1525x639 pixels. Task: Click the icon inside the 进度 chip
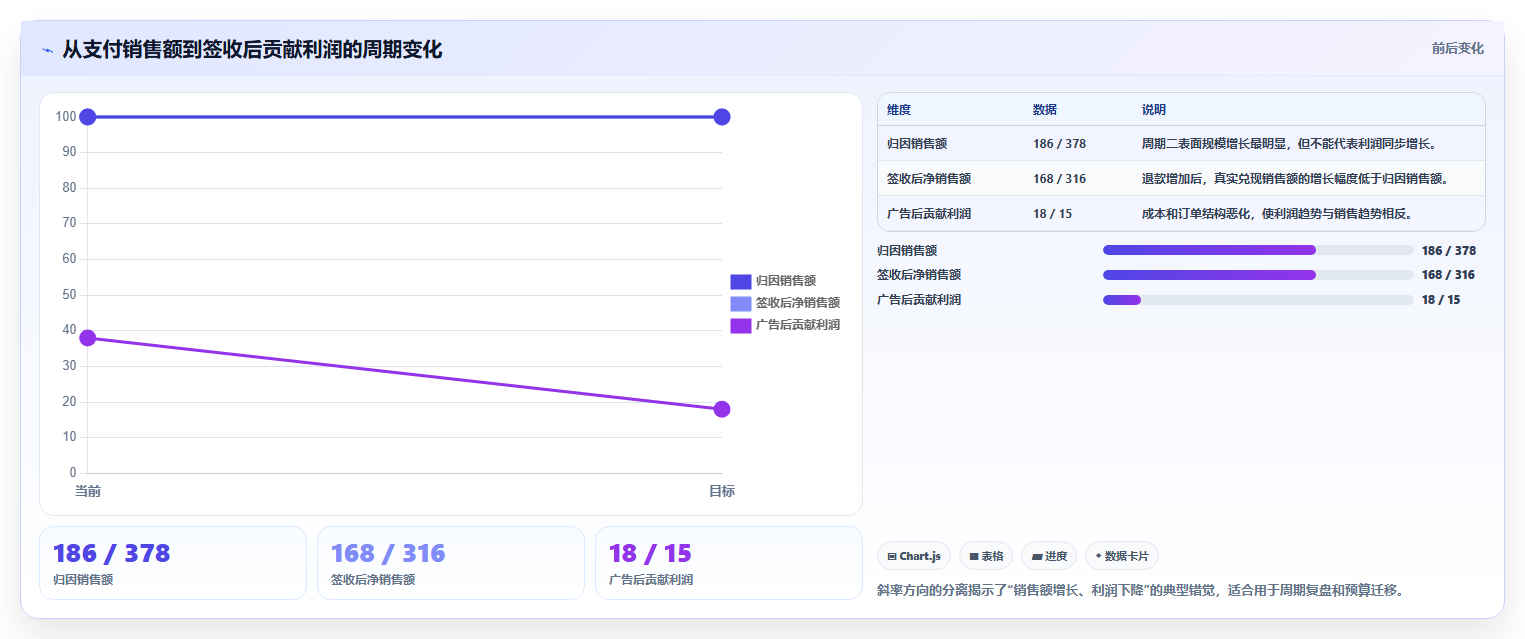point(1036,556)
